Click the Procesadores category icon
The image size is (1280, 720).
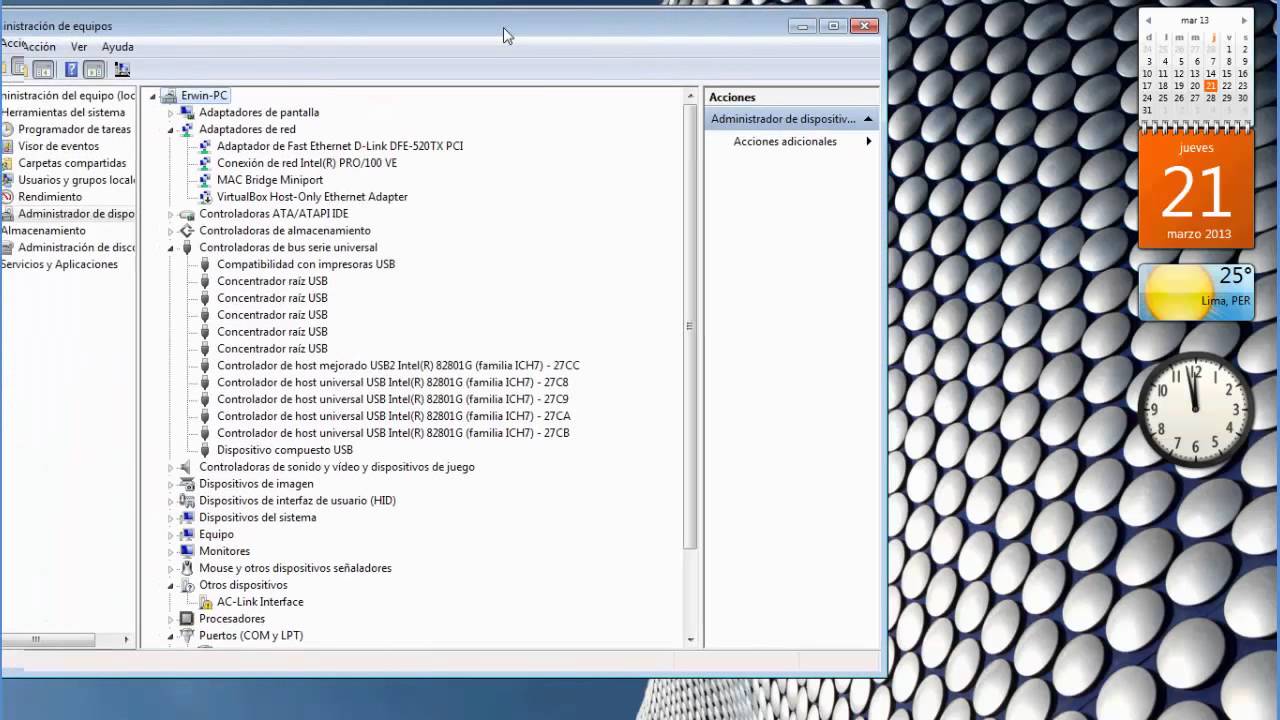[x=187, y=619]
